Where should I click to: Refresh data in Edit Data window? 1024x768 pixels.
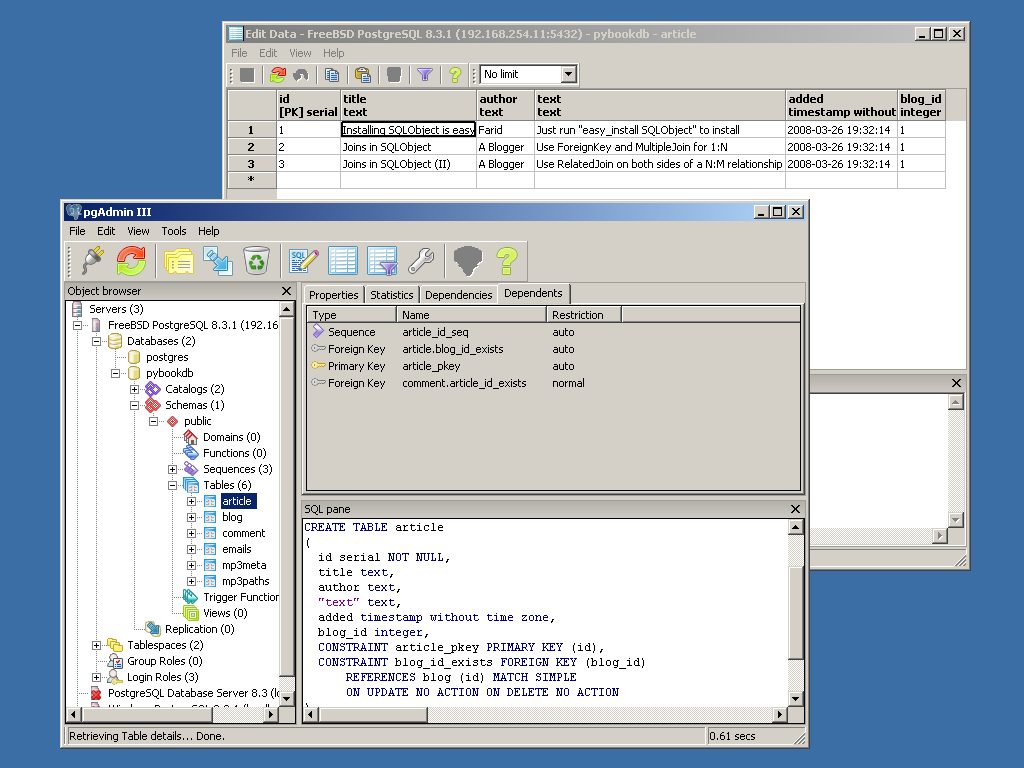pos(278,75)
